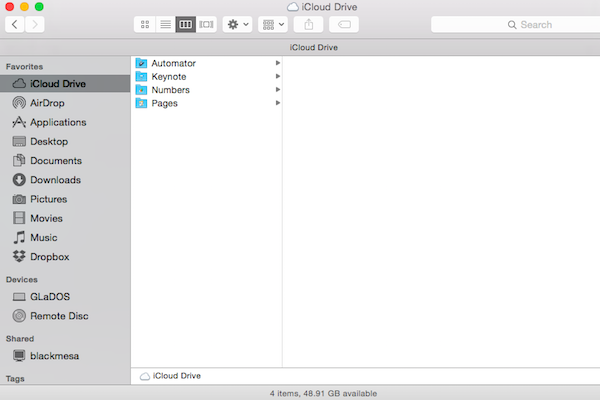
Task: Open AirDrop from sidebar label
Action: [x=47, y=103]
